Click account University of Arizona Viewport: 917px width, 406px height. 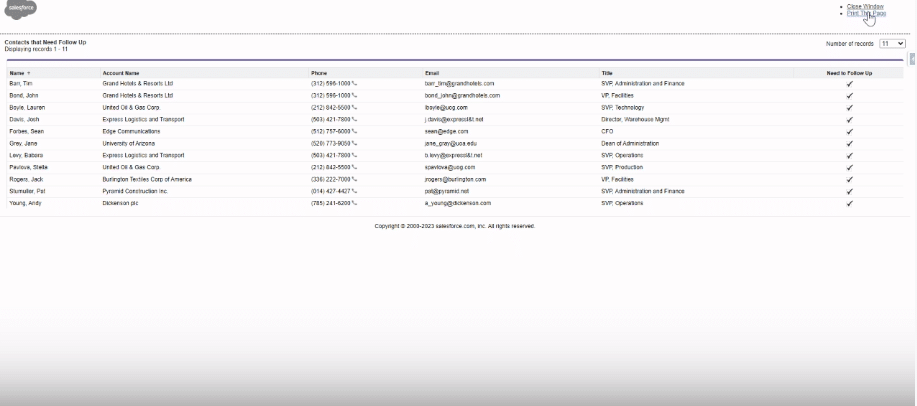tap(129, 143)
